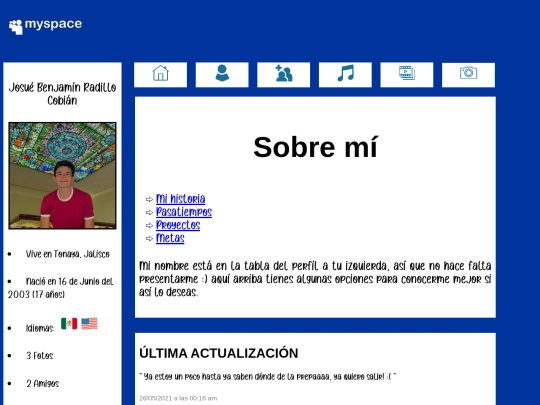Open the Proyectos link

click(x=178, y=225)
